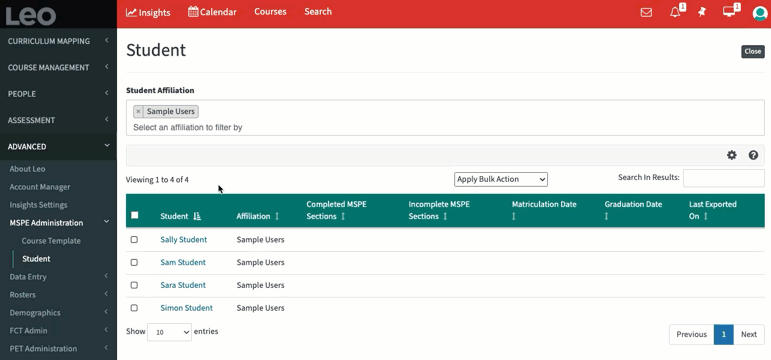Collapse the Advanced section
Screen dimensions: 771x360
(x=58, y=147)
